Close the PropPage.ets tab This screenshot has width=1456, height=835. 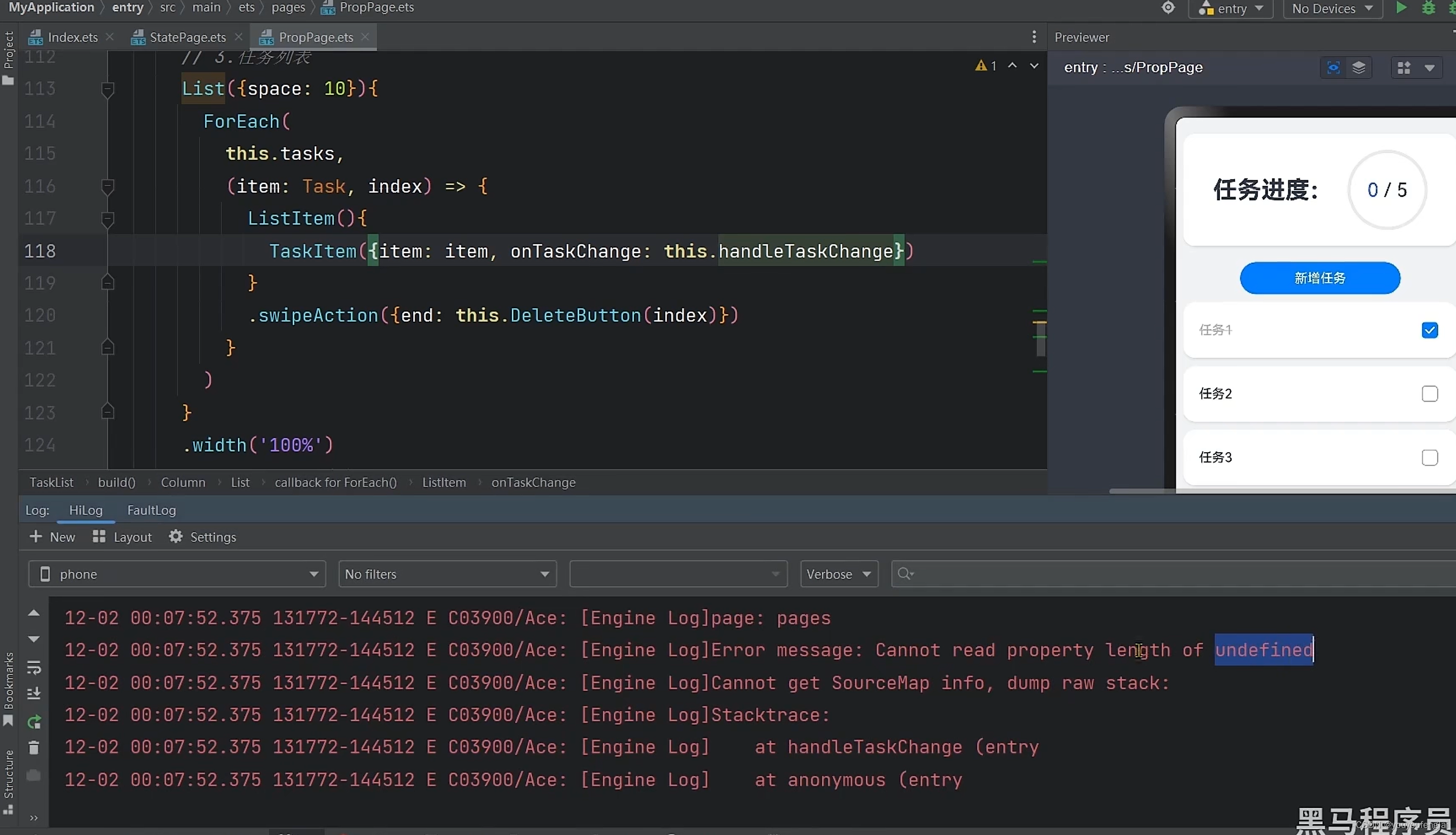coord(365,37)
